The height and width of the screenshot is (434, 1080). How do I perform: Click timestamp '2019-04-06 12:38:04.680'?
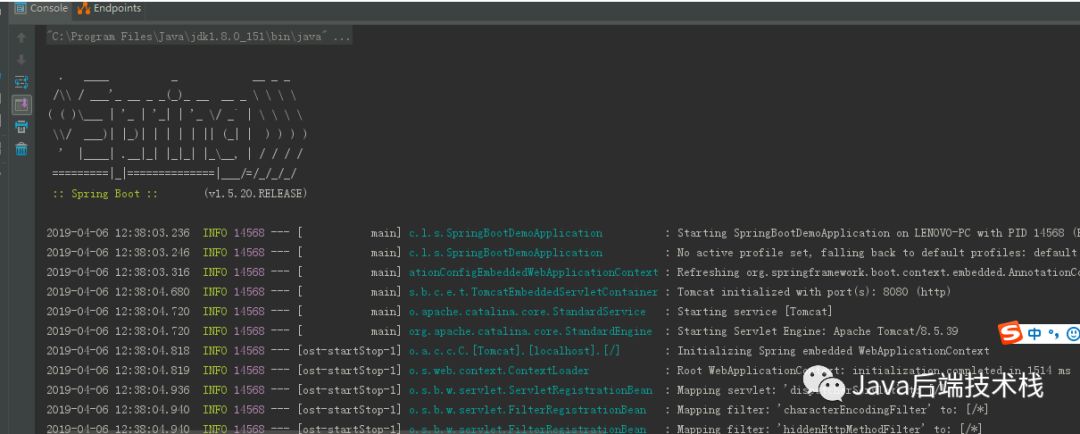118,292
